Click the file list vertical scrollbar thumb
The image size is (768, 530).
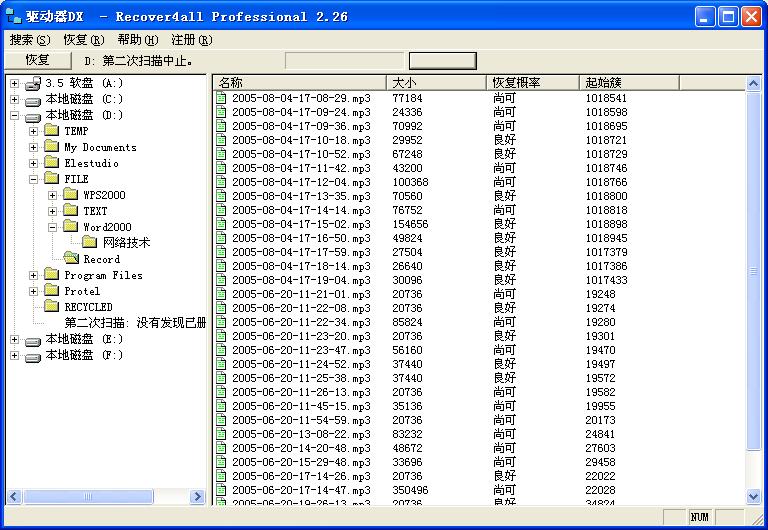(x=753, y=272)
